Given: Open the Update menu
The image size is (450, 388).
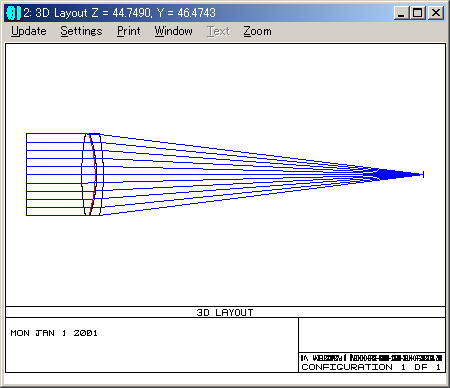Looking at the screenshot, I should [29, 31].
